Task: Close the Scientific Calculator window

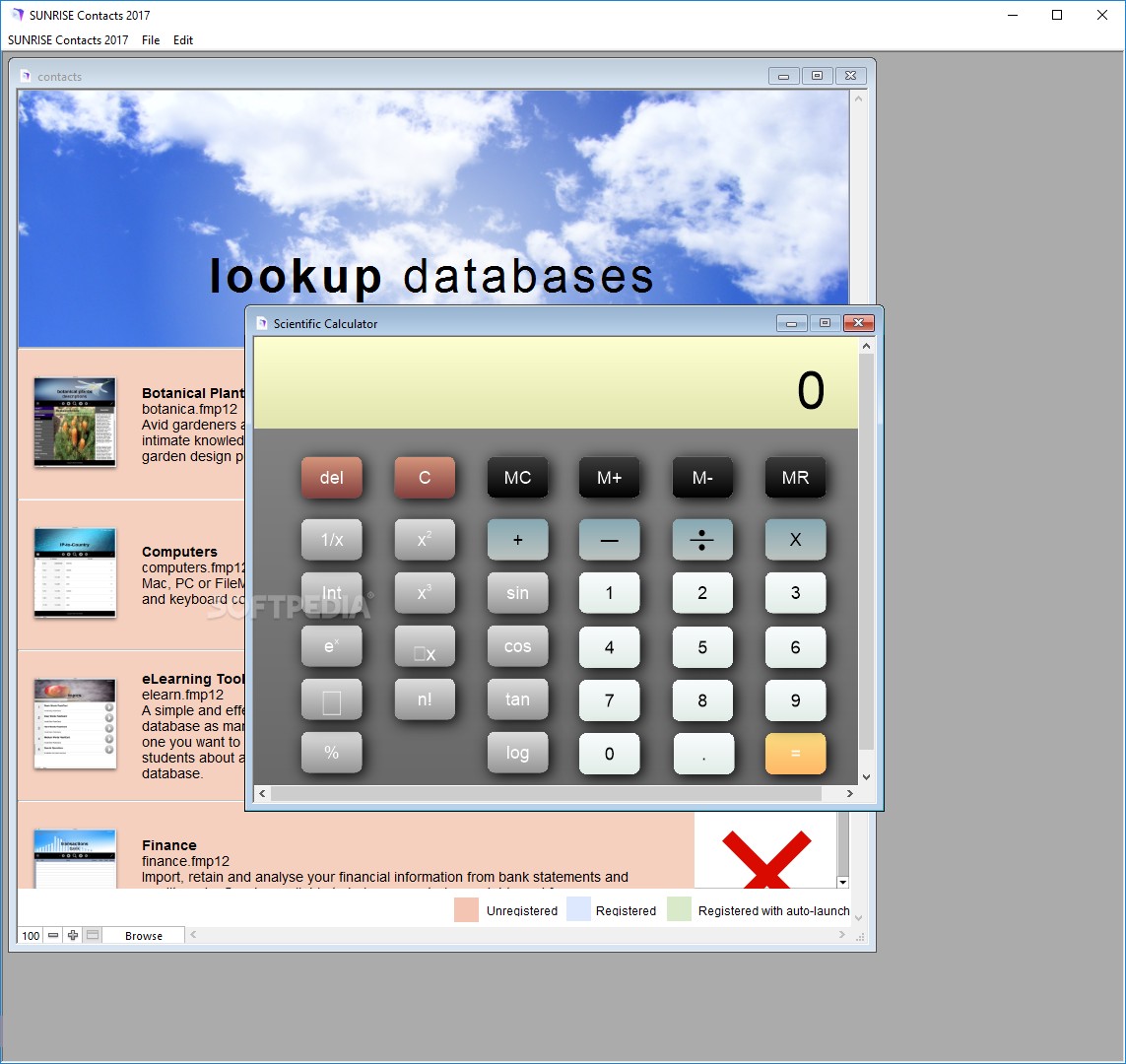Action: [858, 323]
